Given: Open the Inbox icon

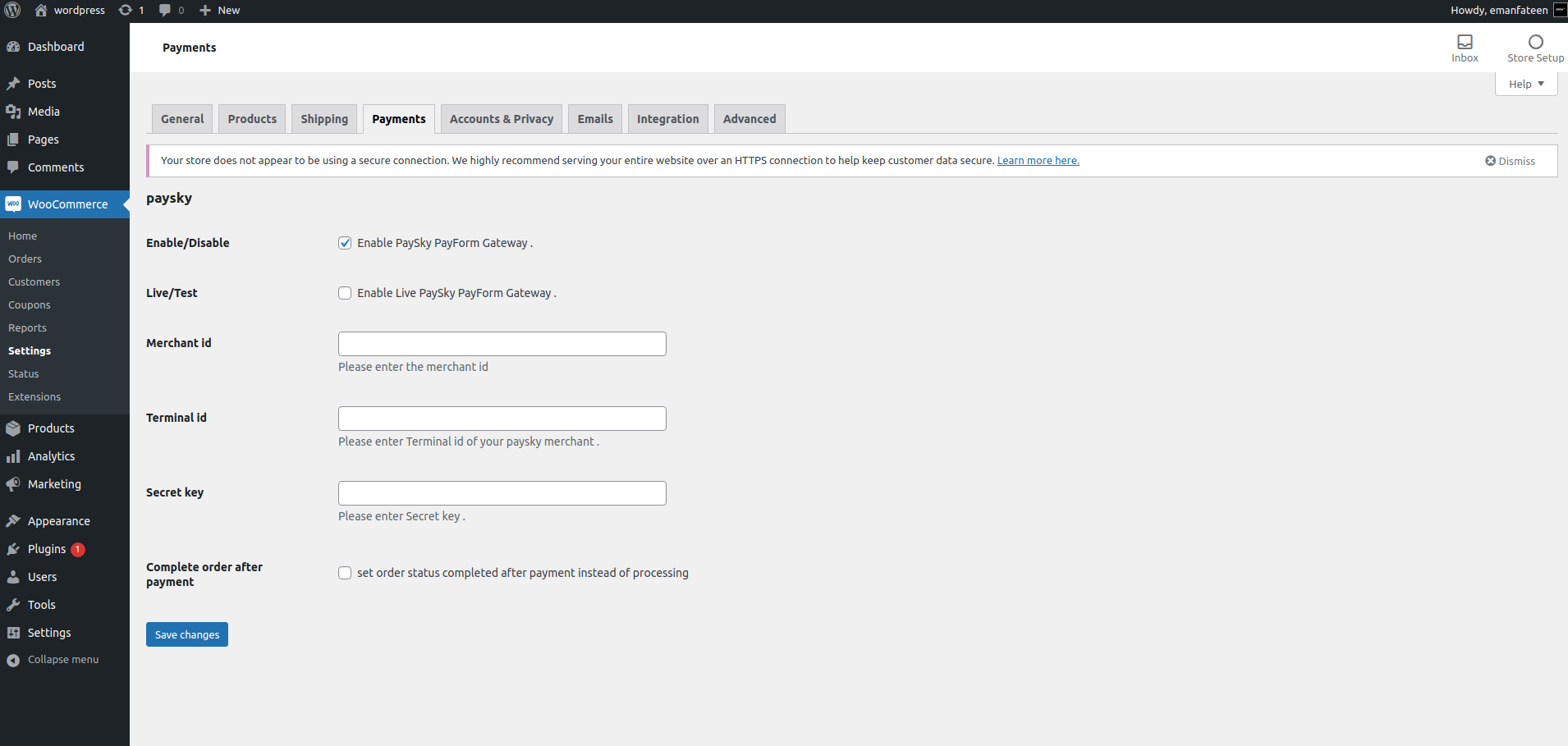Looking at the screenshot, I should pyautogui.click(x=1465, y=42).
